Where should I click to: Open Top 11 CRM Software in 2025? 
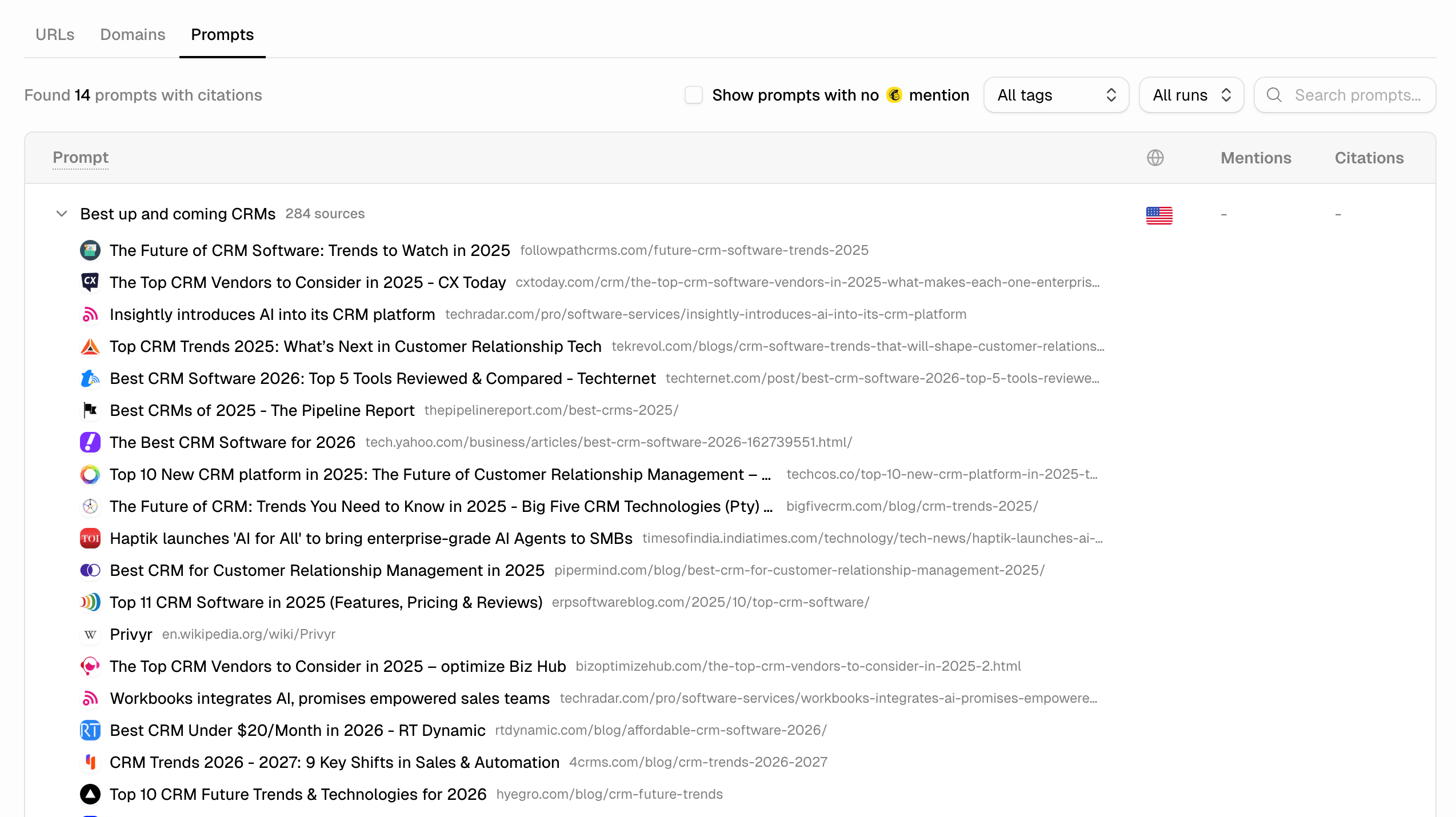pos(326,602)
